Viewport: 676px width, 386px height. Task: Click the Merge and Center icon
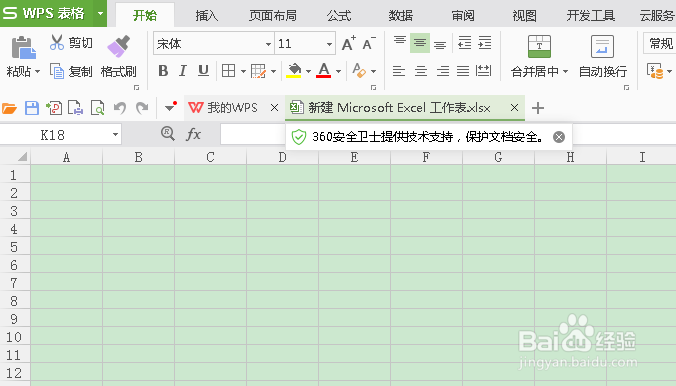pyautogui.click(x=539, y=47)
